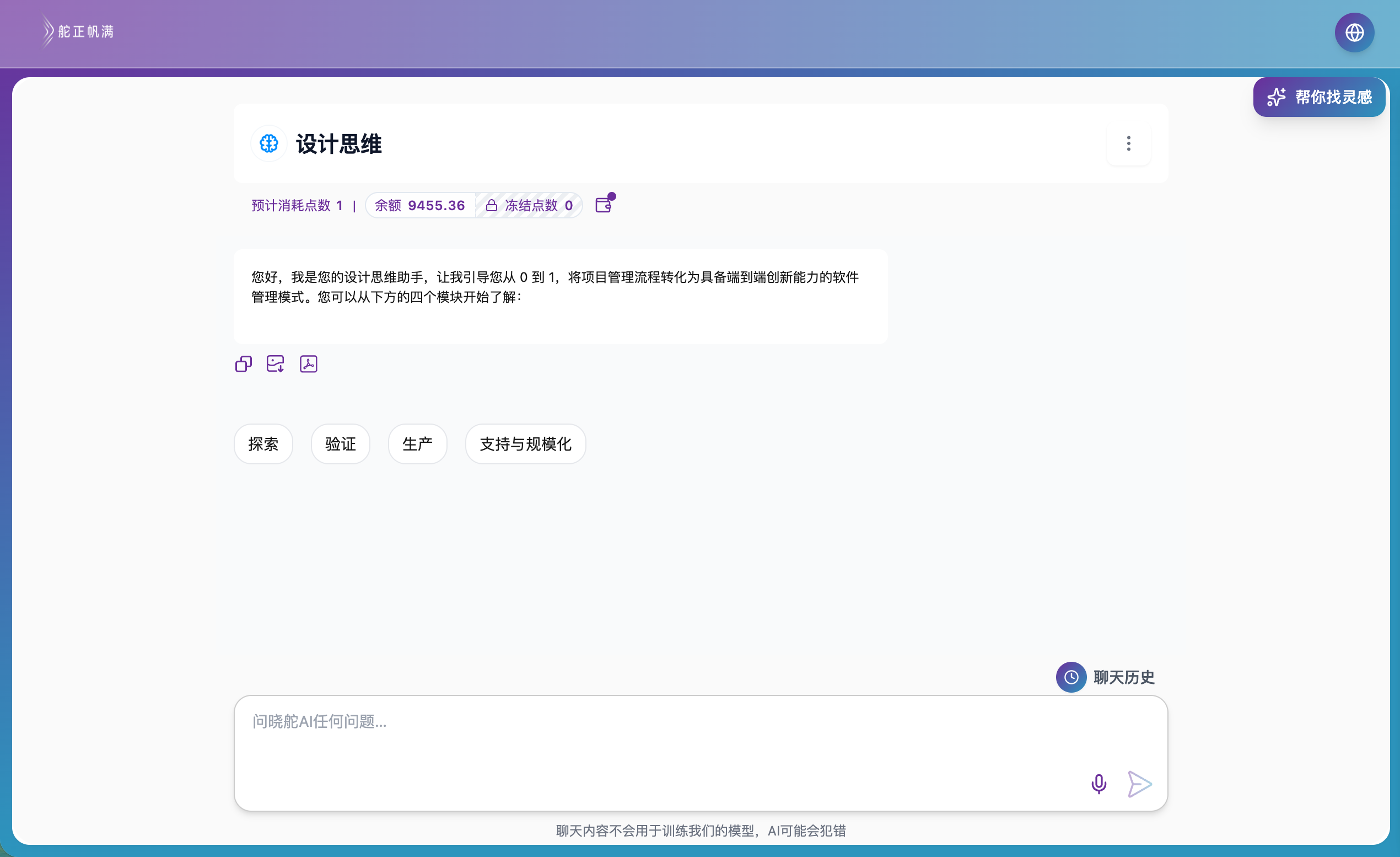This screenshot has width=1400, height=857.
Task: Send message with paper plane icon
Action: (x=1139, y=784)
